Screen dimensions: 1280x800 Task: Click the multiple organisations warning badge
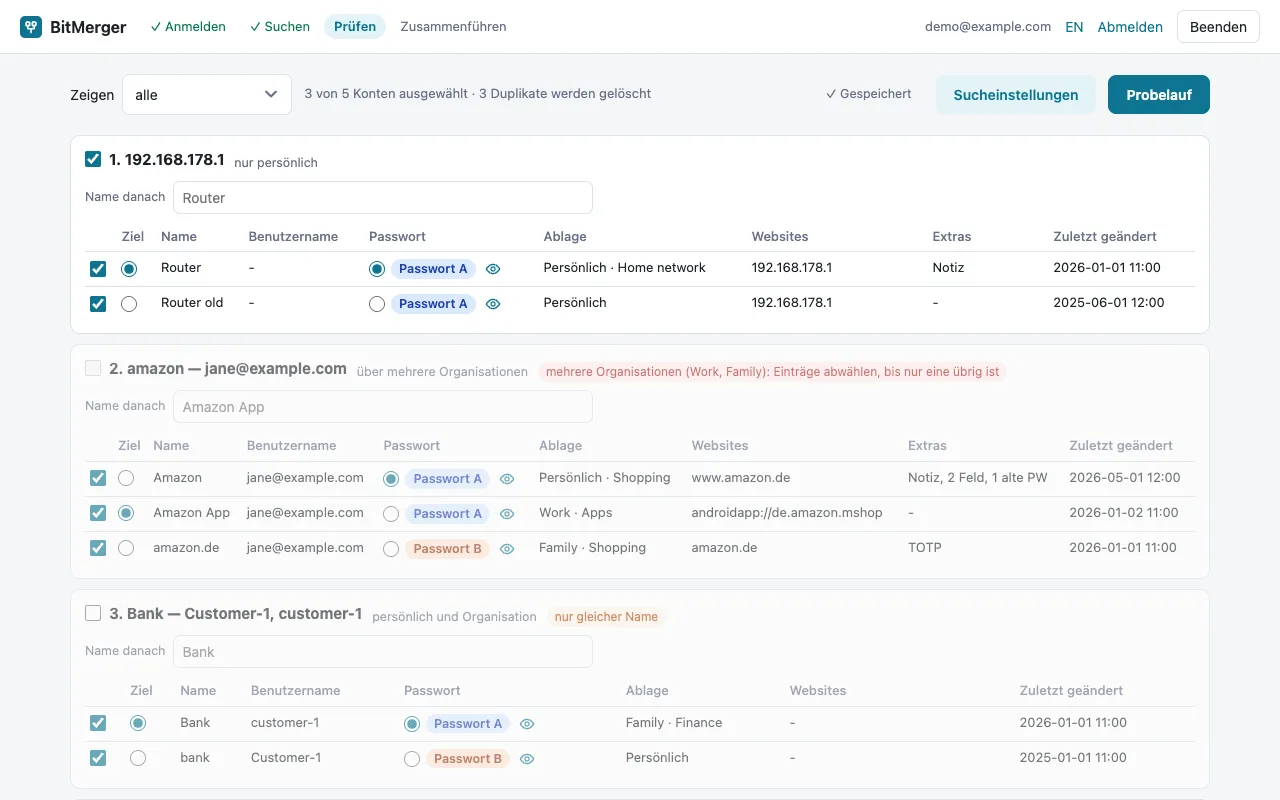773,372
